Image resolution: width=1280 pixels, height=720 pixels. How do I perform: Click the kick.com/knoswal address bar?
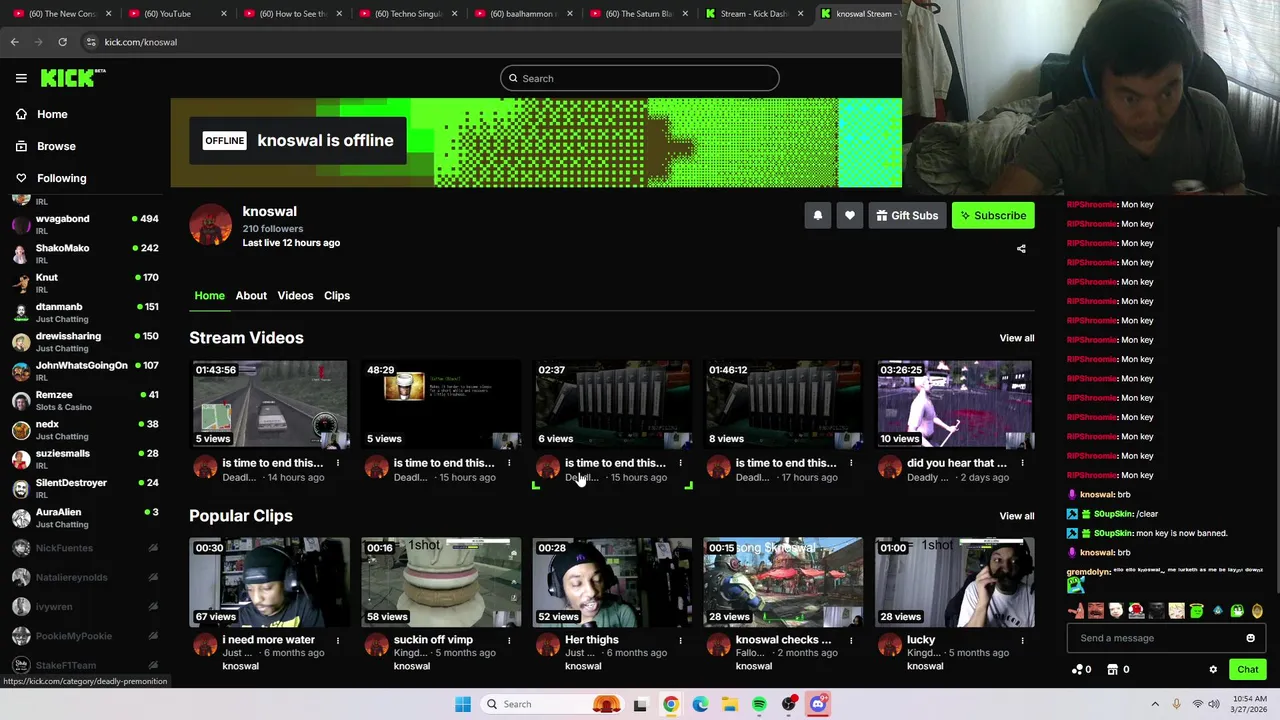140,42
